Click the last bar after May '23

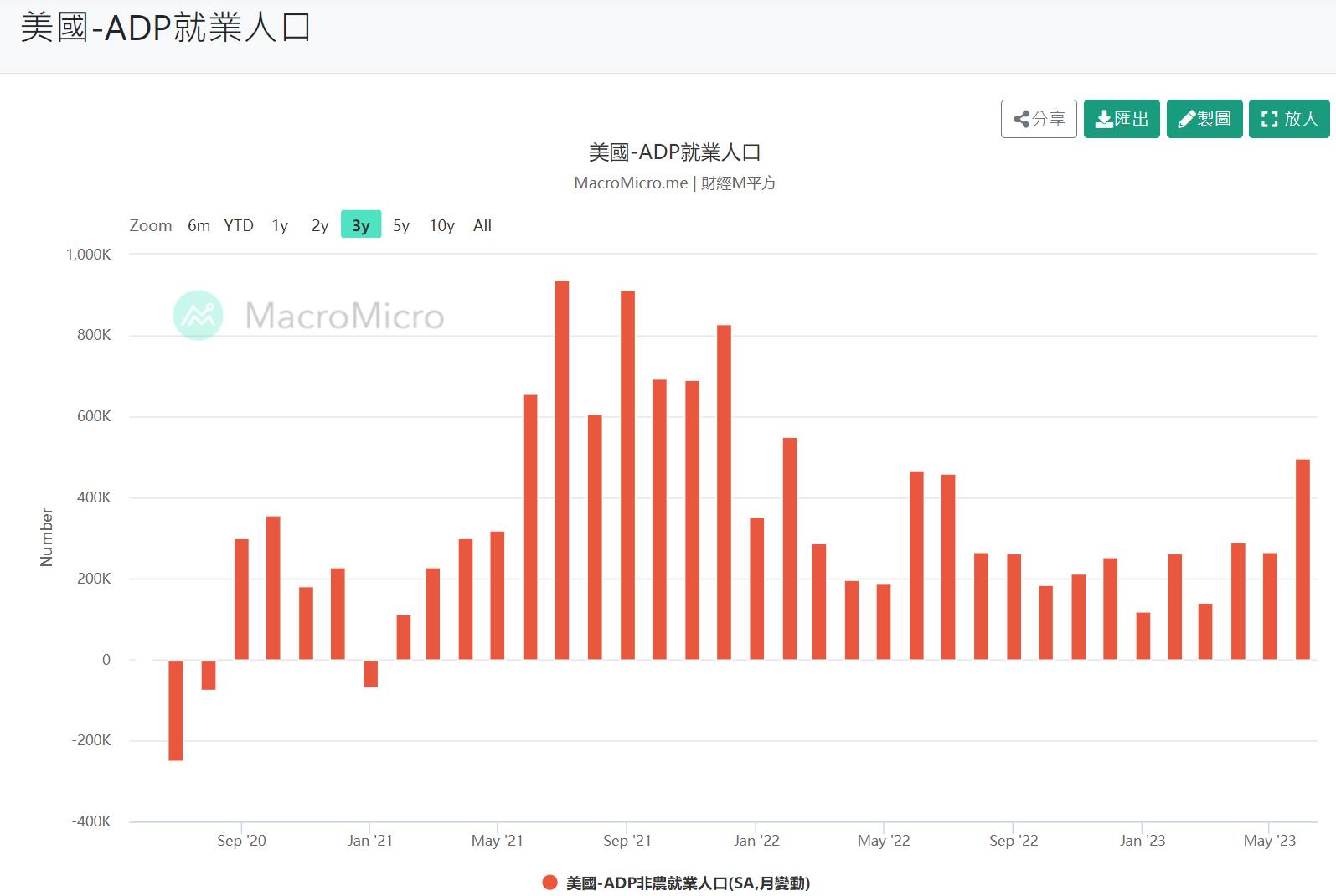1302,559
